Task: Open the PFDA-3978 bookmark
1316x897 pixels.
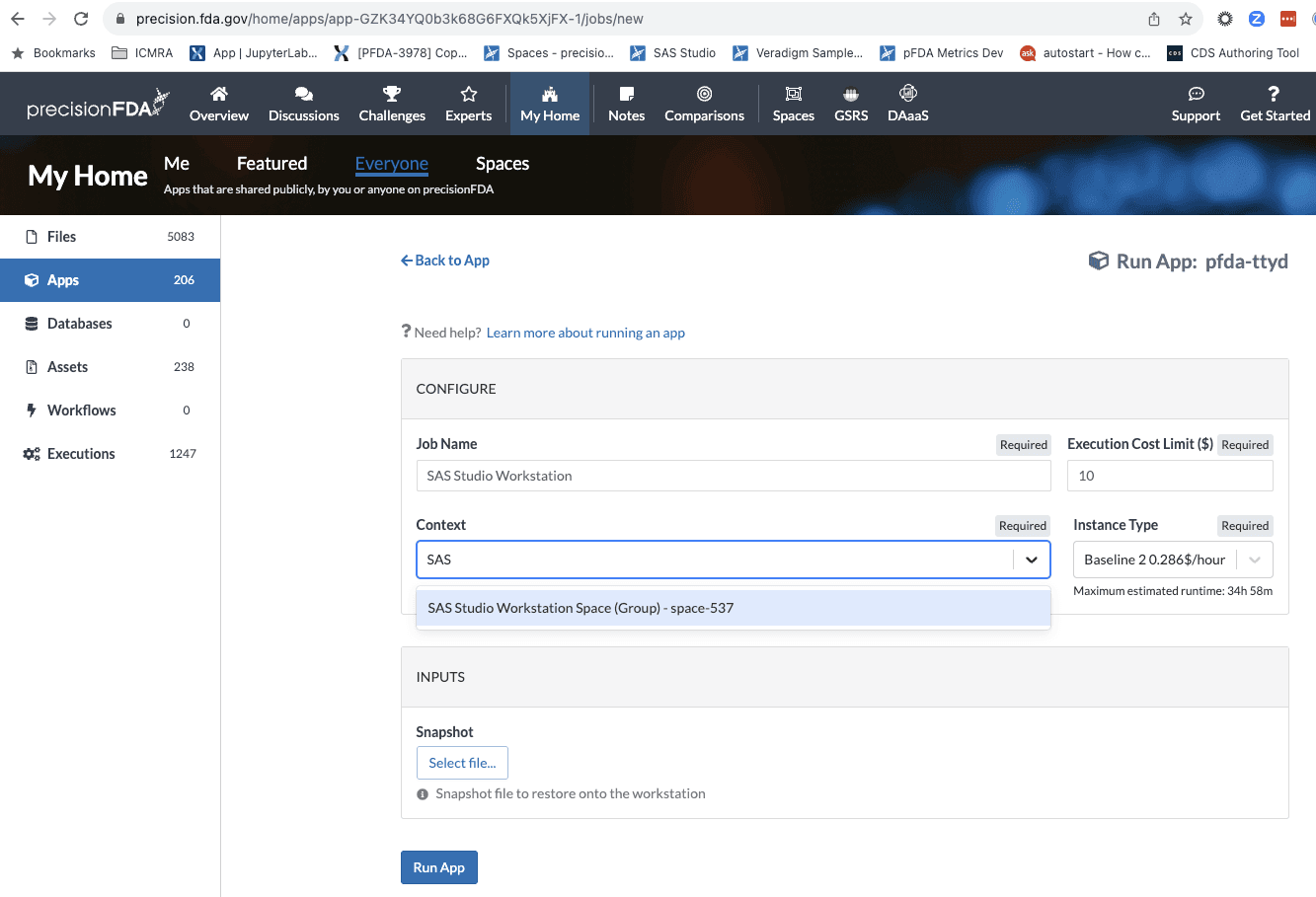Action: click(401, 53)
